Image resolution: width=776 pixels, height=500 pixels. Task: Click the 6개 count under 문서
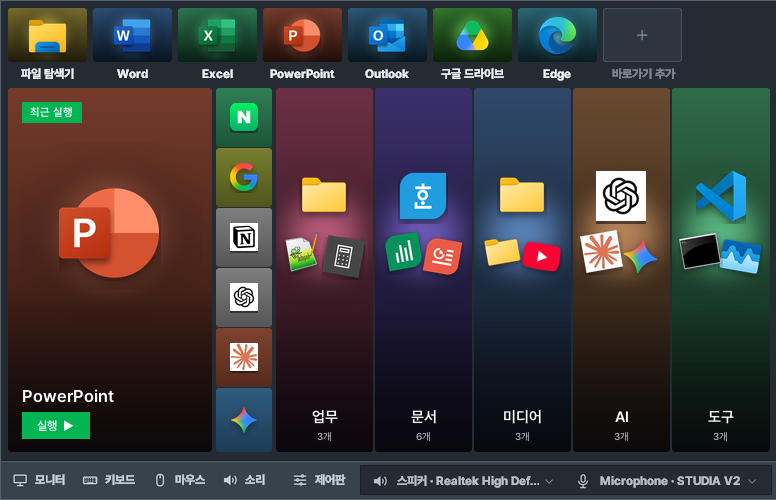(x=423, y=437)
